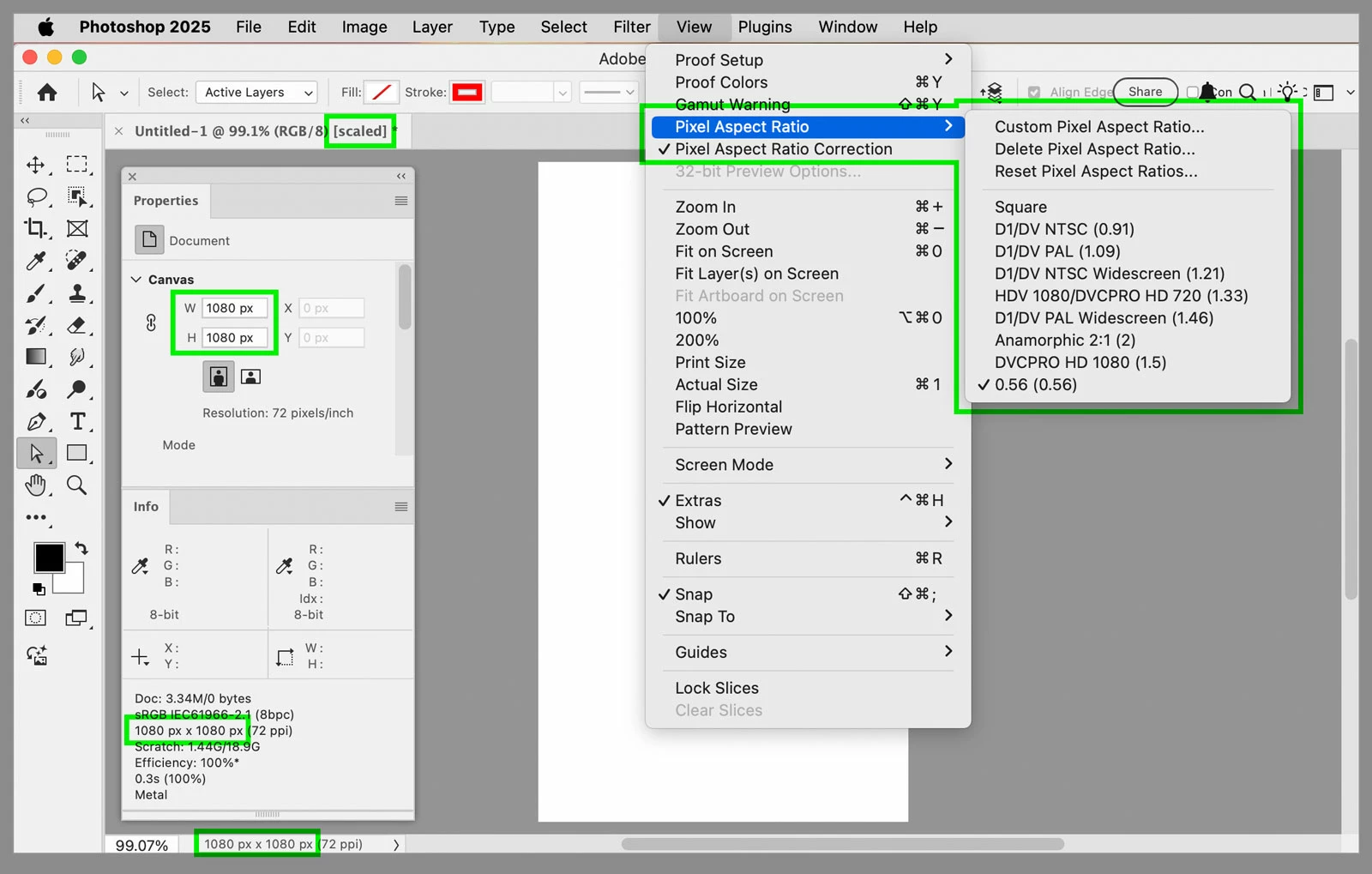The width and height of the screenshot is (1372, 874).
Task: Select the Object Selection tool
Action: click(77, 197)
